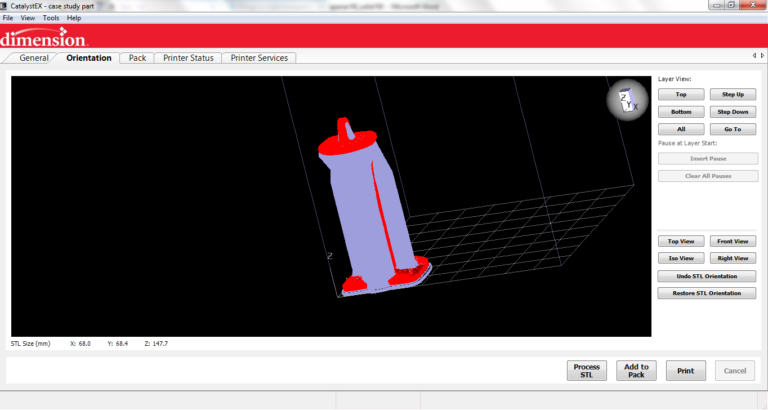
Task: Open the Printer Status tab
Action: 188,58
